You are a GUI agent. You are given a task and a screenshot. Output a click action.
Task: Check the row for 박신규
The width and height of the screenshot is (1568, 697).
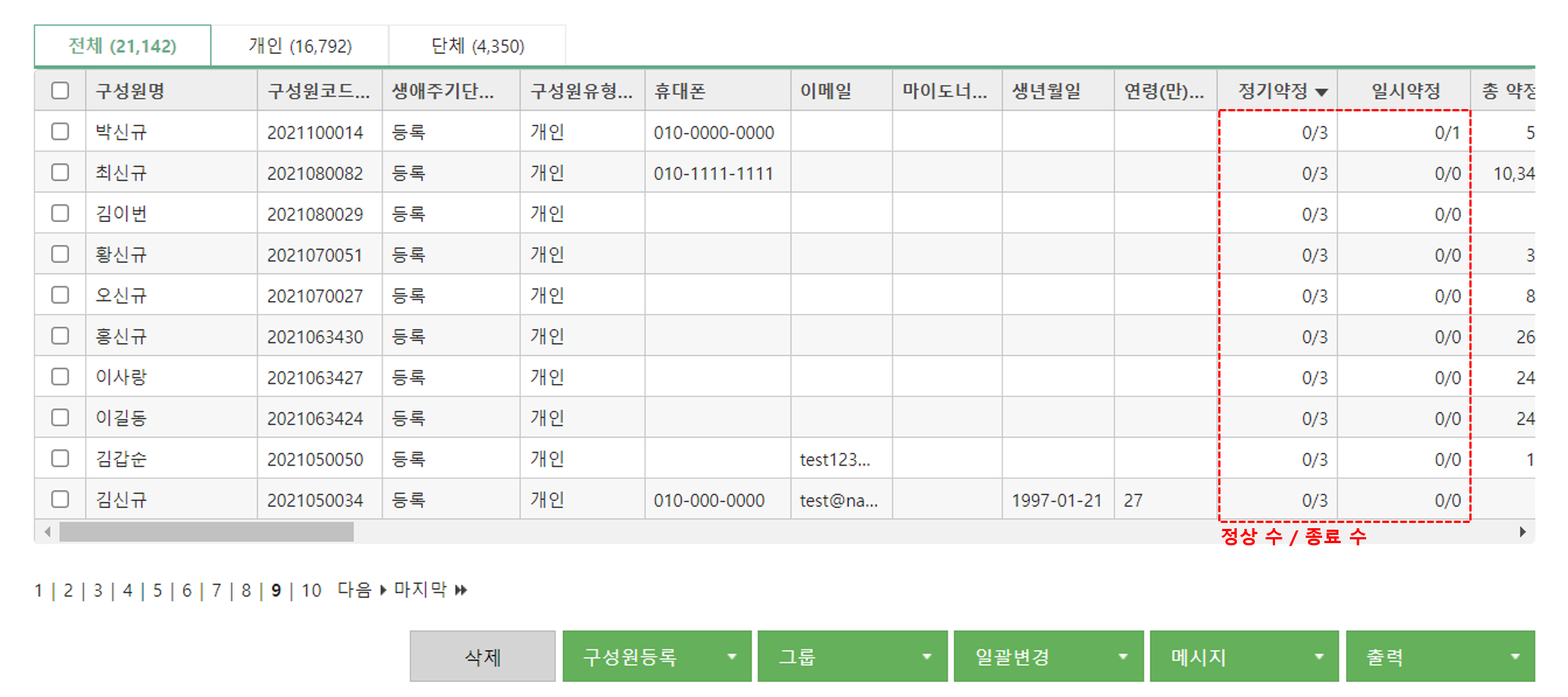tap(61, 131)
